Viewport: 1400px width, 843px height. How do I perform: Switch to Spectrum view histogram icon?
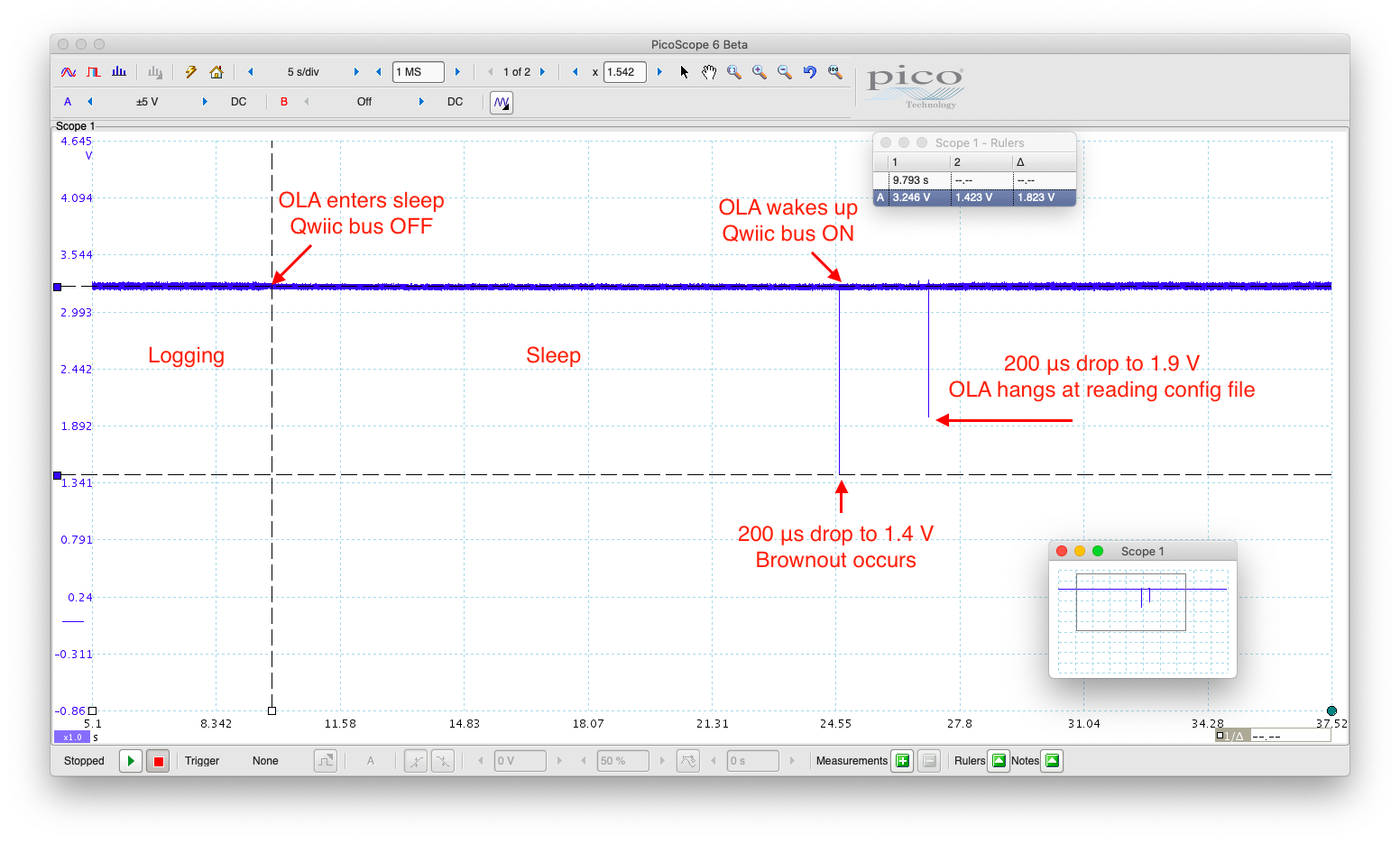(x=118, y=71)
